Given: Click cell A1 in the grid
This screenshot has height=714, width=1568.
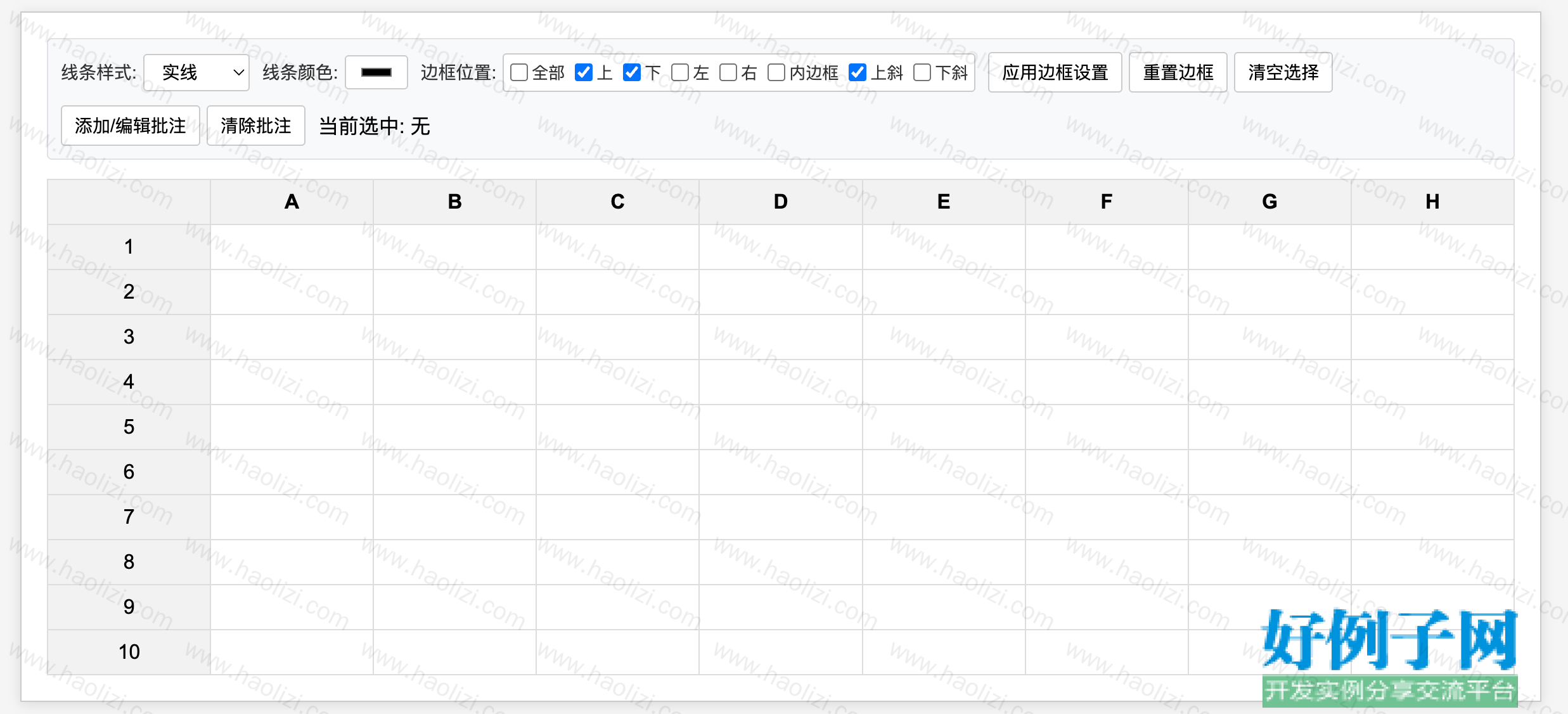Looking at the screenshot, I should (292, 247).
